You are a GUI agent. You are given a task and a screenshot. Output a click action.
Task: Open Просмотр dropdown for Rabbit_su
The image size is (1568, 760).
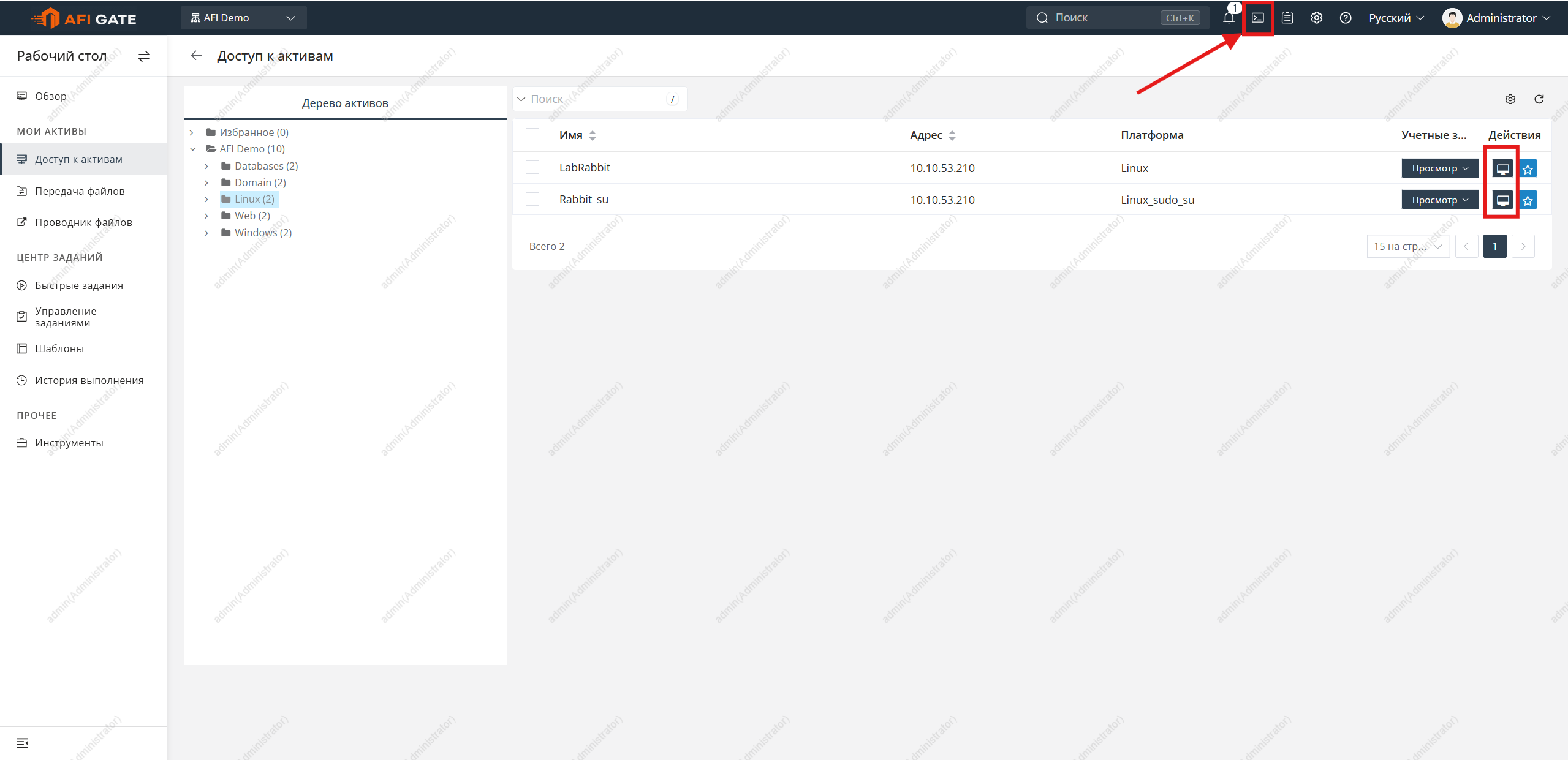[1439, 200]
